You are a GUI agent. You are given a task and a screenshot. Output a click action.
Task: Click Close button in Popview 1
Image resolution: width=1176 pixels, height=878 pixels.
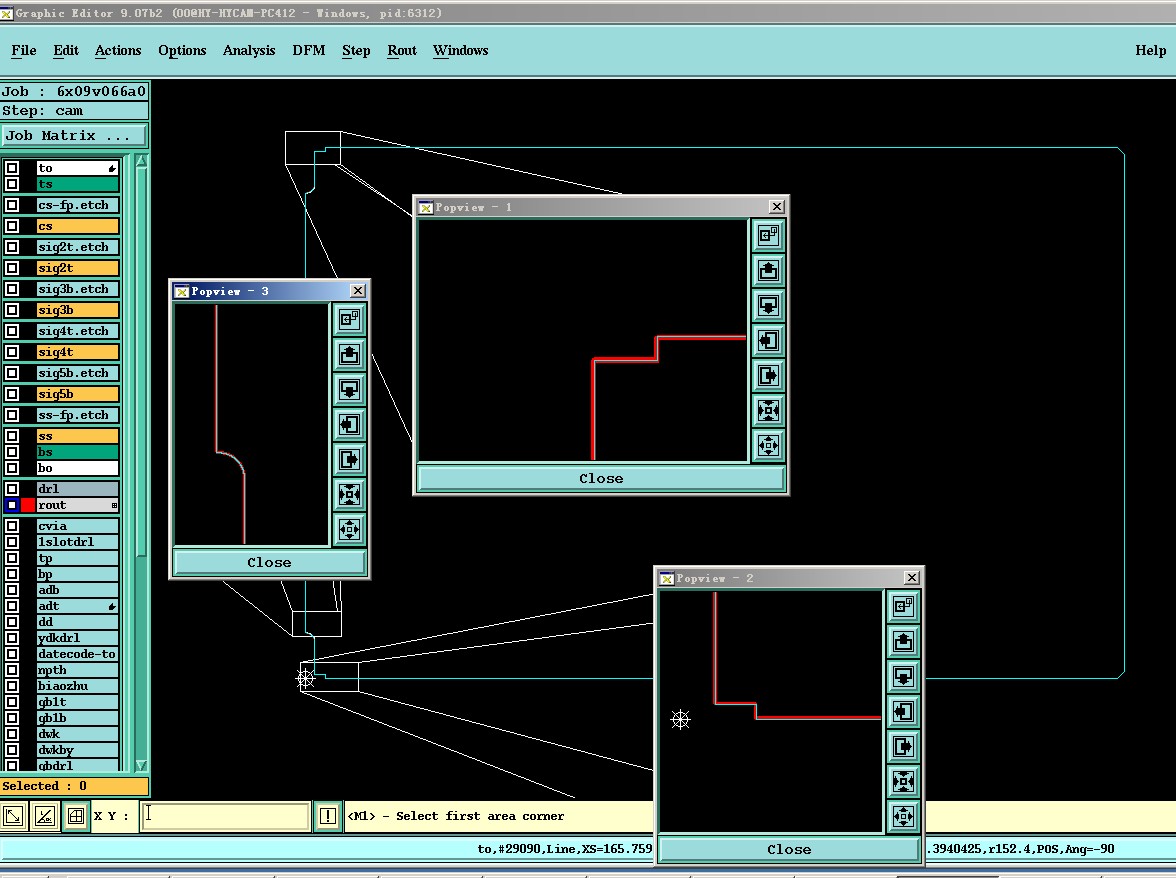602,478
